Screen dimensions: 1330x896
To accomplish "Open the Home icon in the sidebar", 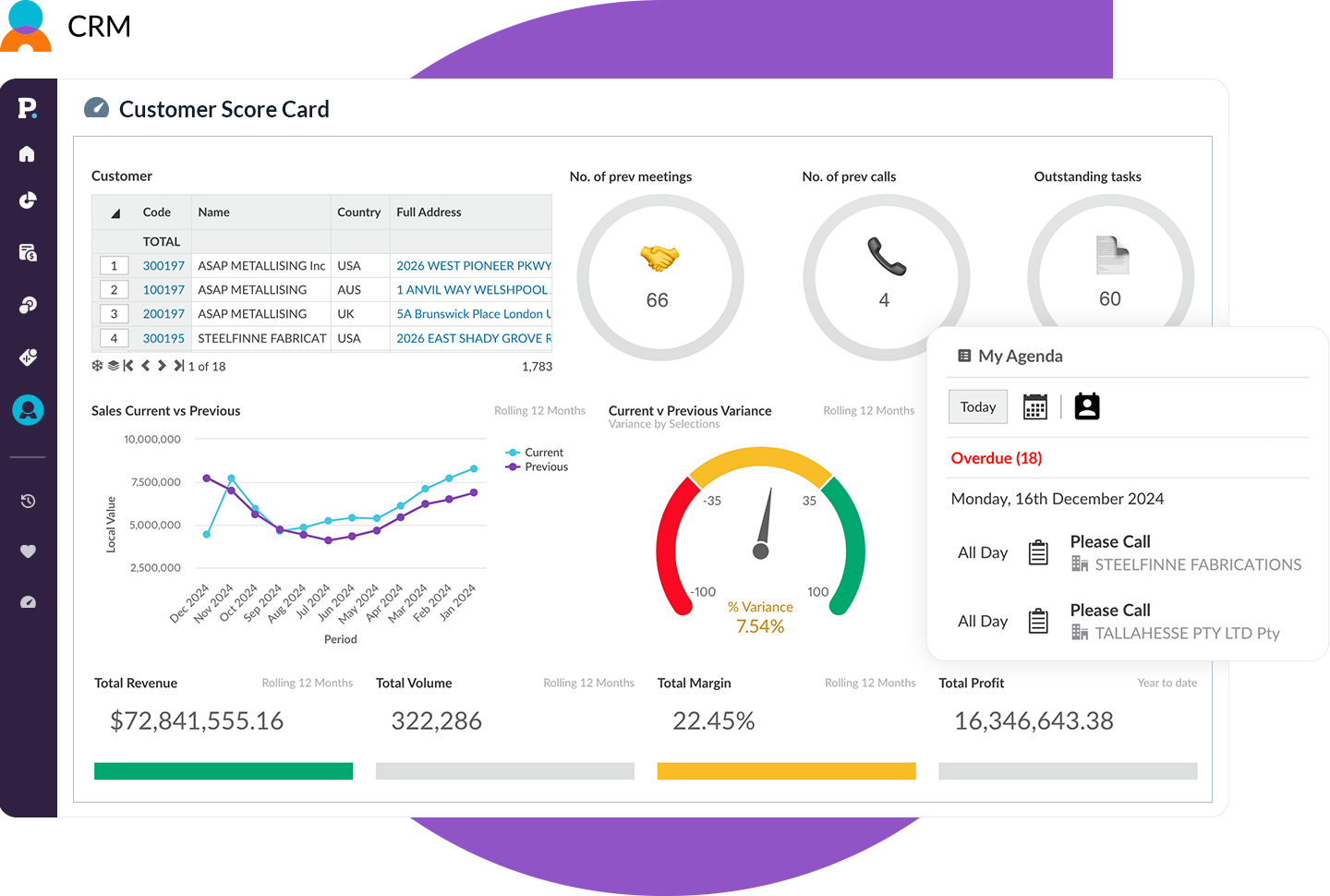I will pos(27,154).
